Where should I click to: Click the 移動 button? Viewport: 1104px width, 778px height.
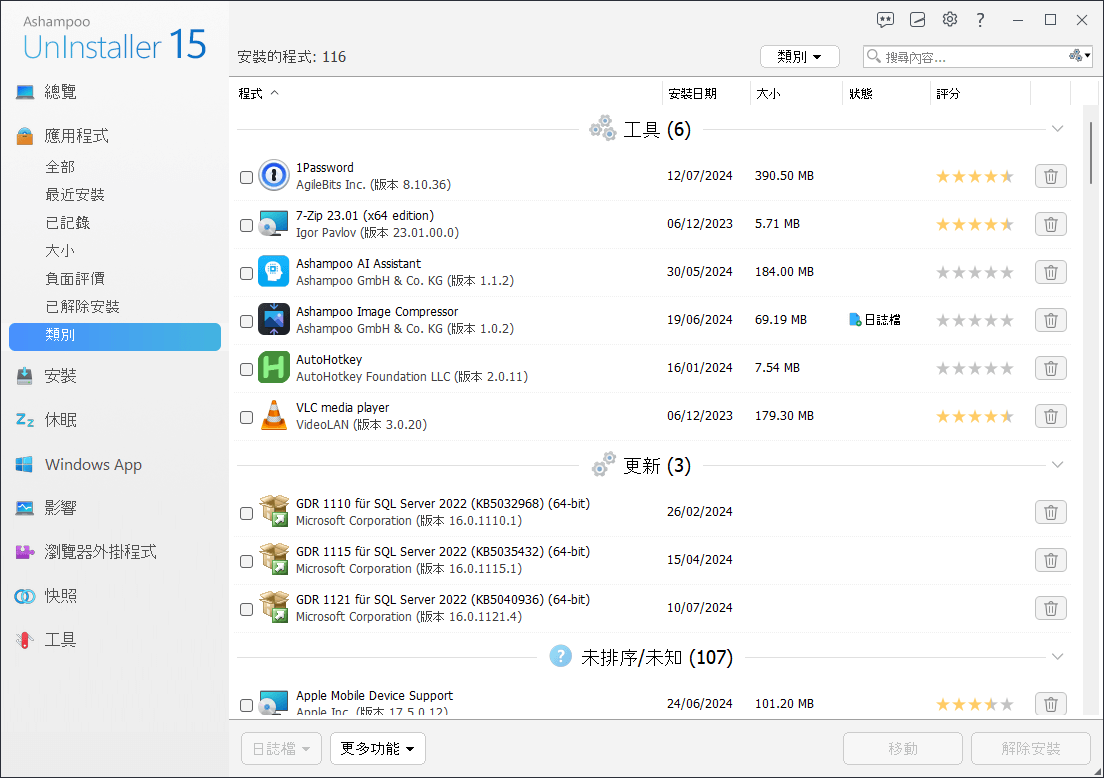click(903, 748)
